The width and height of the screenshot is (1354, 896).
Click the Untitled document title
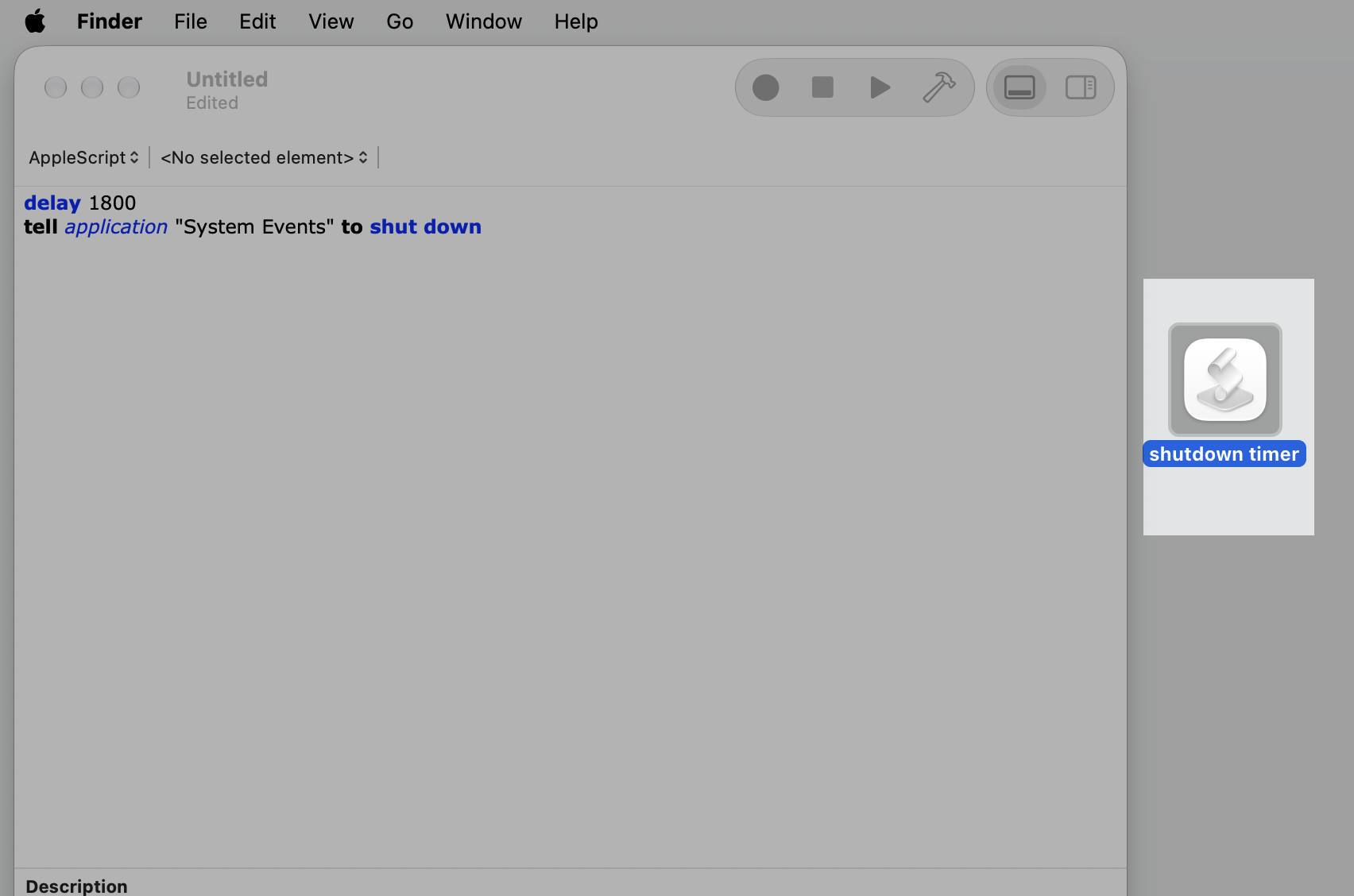click(x=227, y=79)
